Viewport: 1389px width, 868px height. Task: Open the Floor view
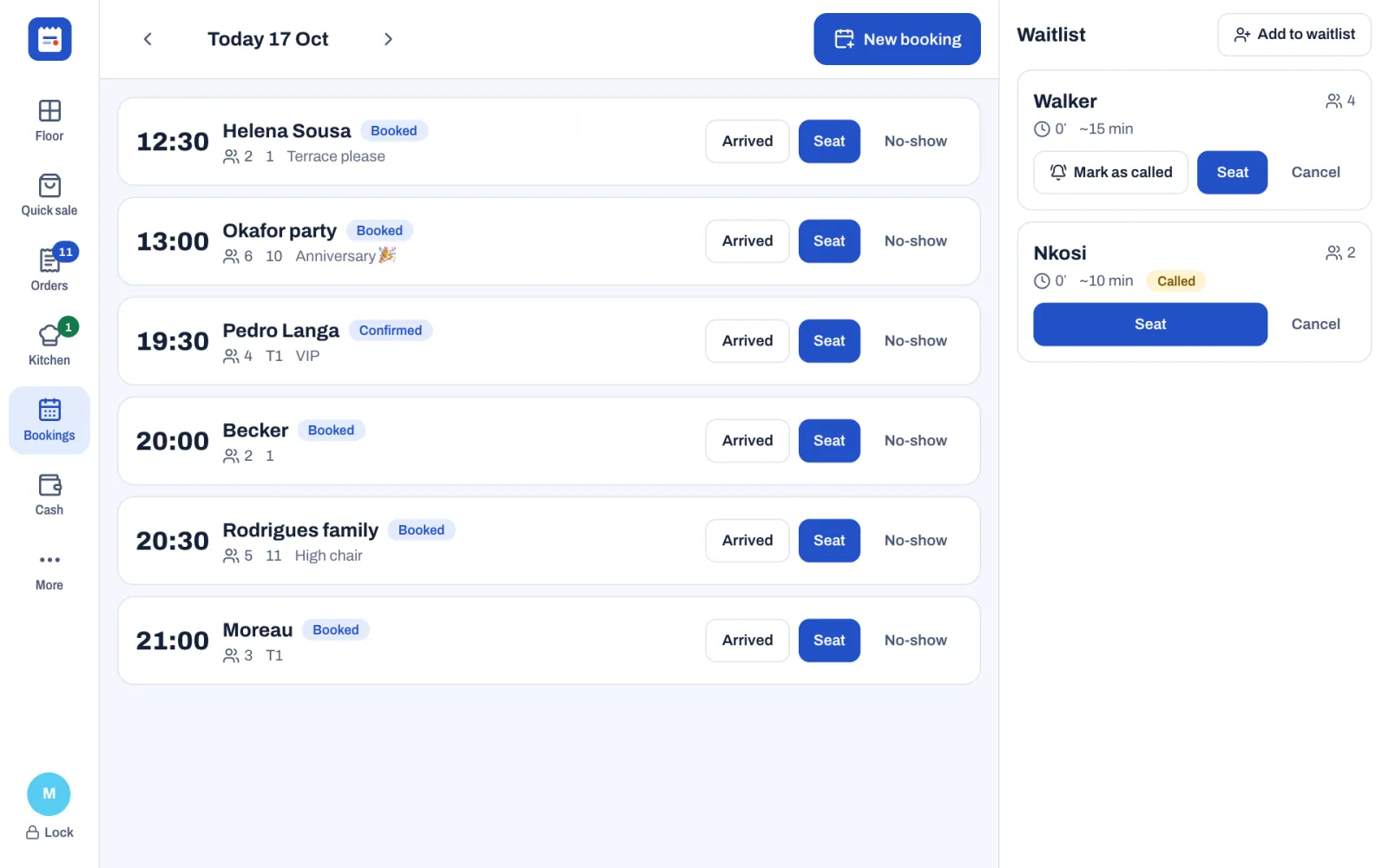coord(49,121)
